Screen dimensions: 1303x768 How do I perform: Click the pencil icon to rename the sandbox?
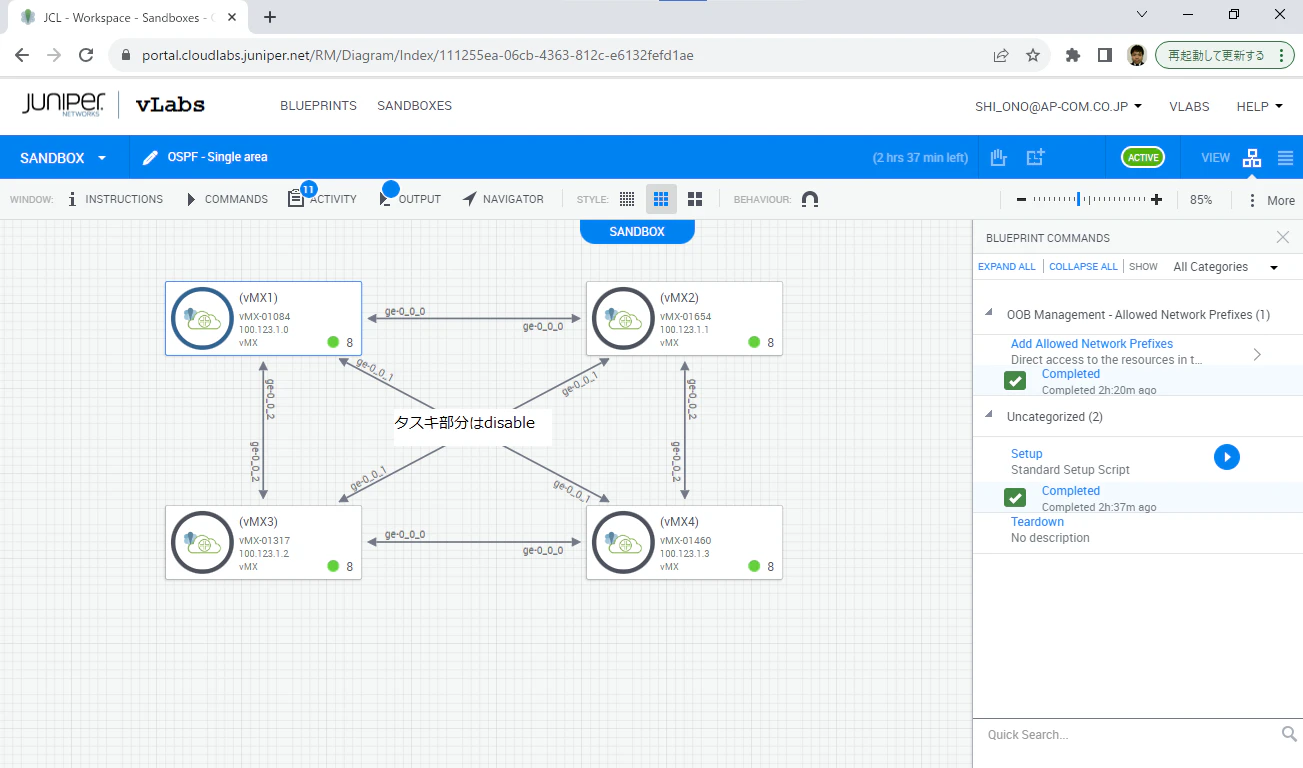point(151,158)
